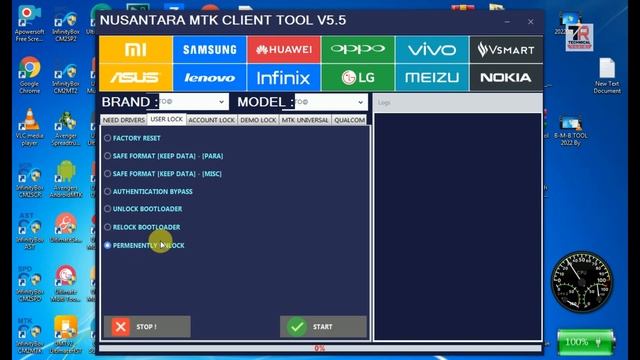
Task: Select Safe Format Keep Data PARA option
Action: [x=164, y=156]
